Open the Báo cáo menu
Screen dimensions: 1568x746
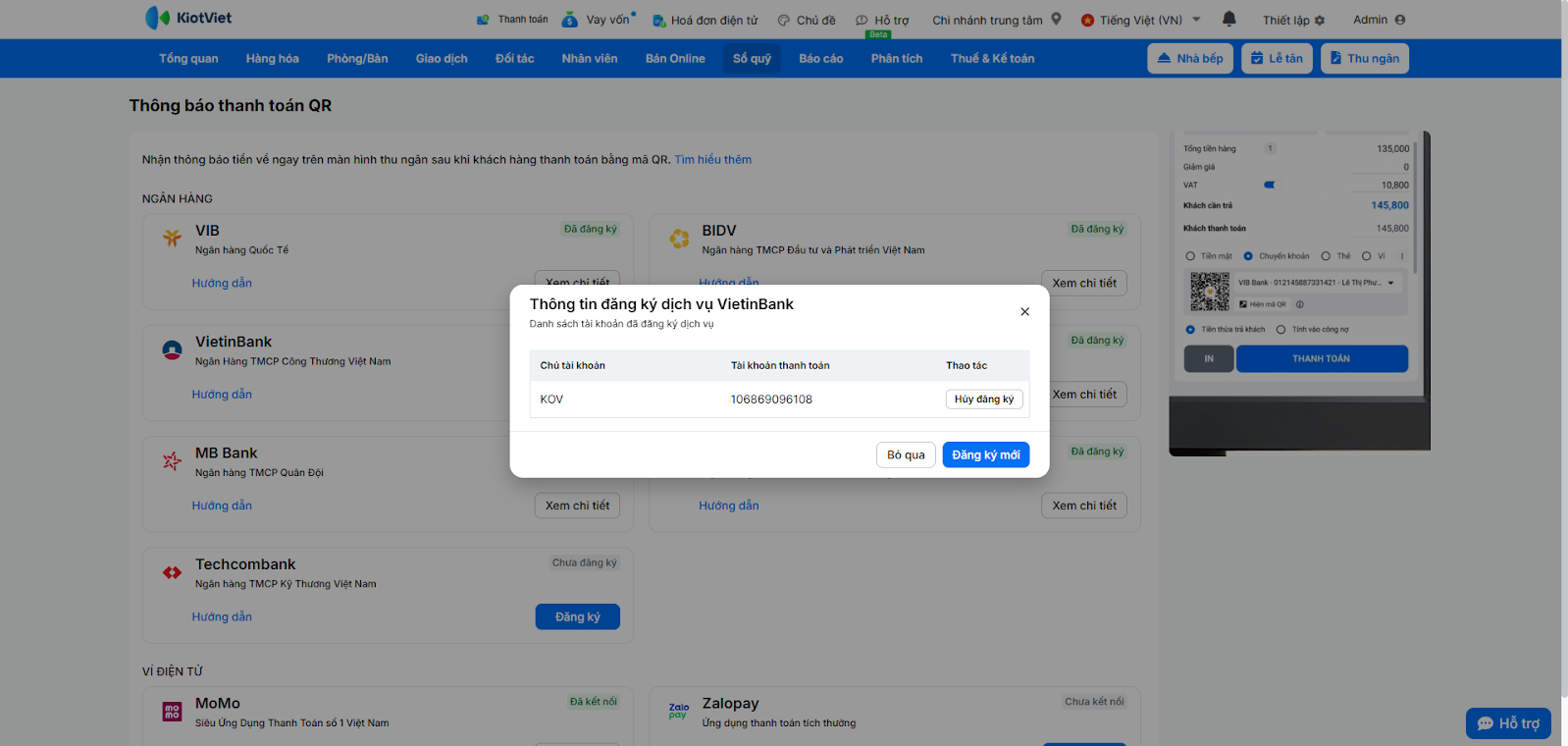coord(821,59)
